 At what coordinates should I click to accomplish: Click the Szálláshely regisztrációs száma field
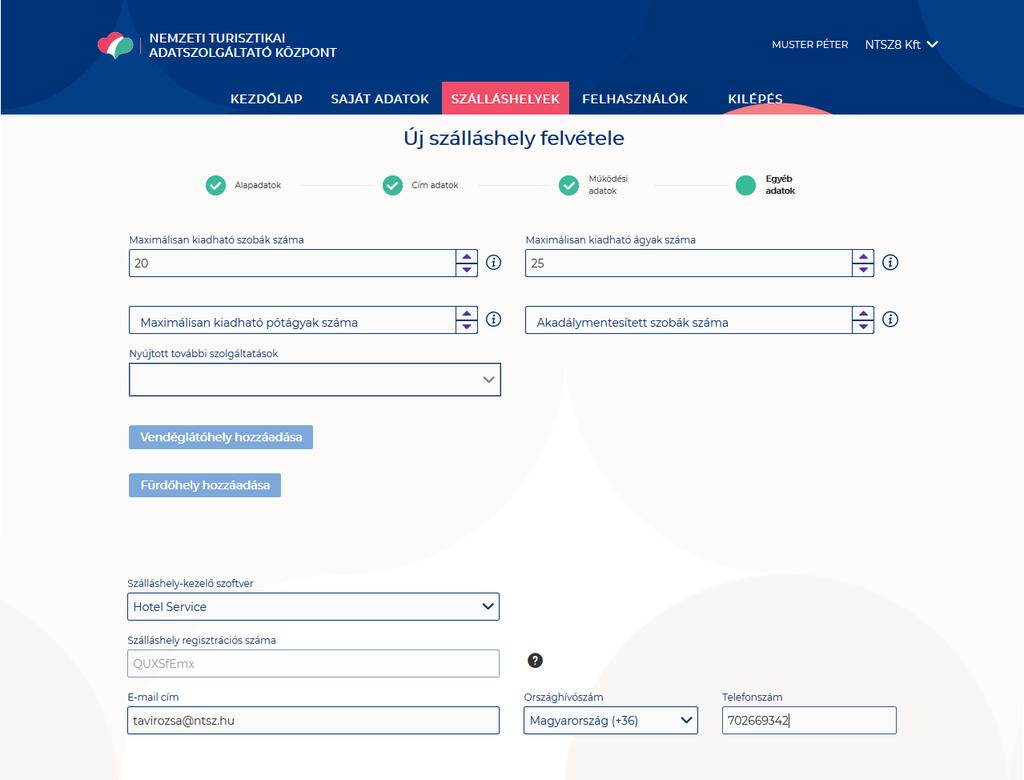click(x=313, y=664)
